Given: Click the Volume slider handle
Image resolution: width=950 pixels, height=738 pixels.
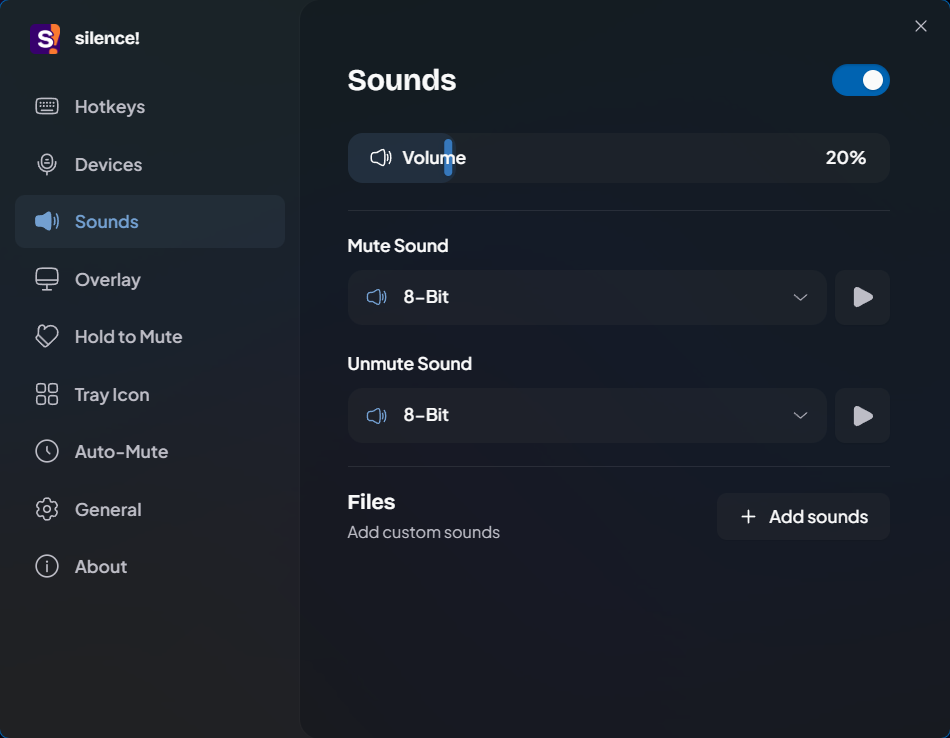Looking at the screenshot, I should pos(448,158).
